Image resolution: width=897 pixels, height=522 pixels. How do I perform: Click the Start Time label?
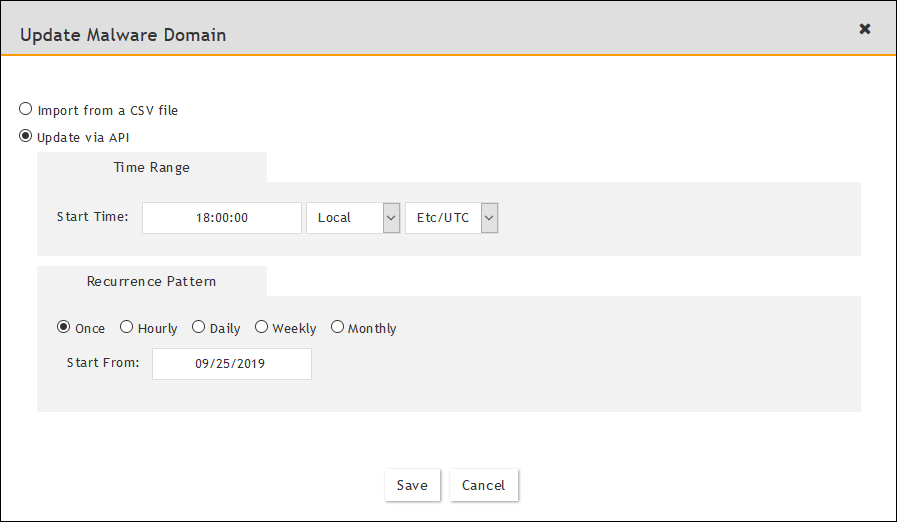(93, 216)
